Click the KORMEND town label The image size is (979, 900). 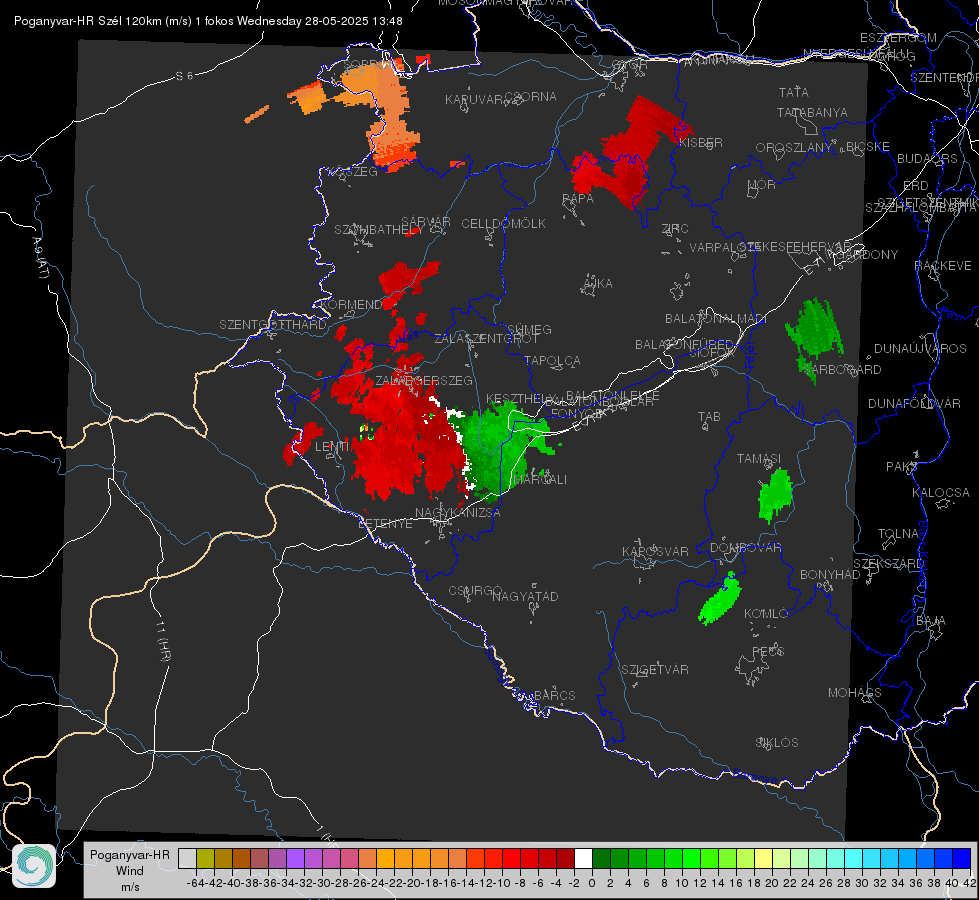[350, 304]
